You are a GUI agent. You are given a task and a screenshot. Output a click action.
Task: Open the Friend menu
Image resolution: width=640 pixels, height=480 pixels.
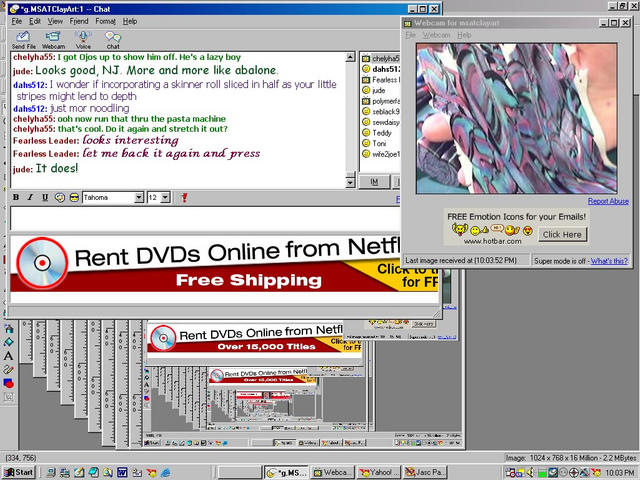click(x=79, y=21)
